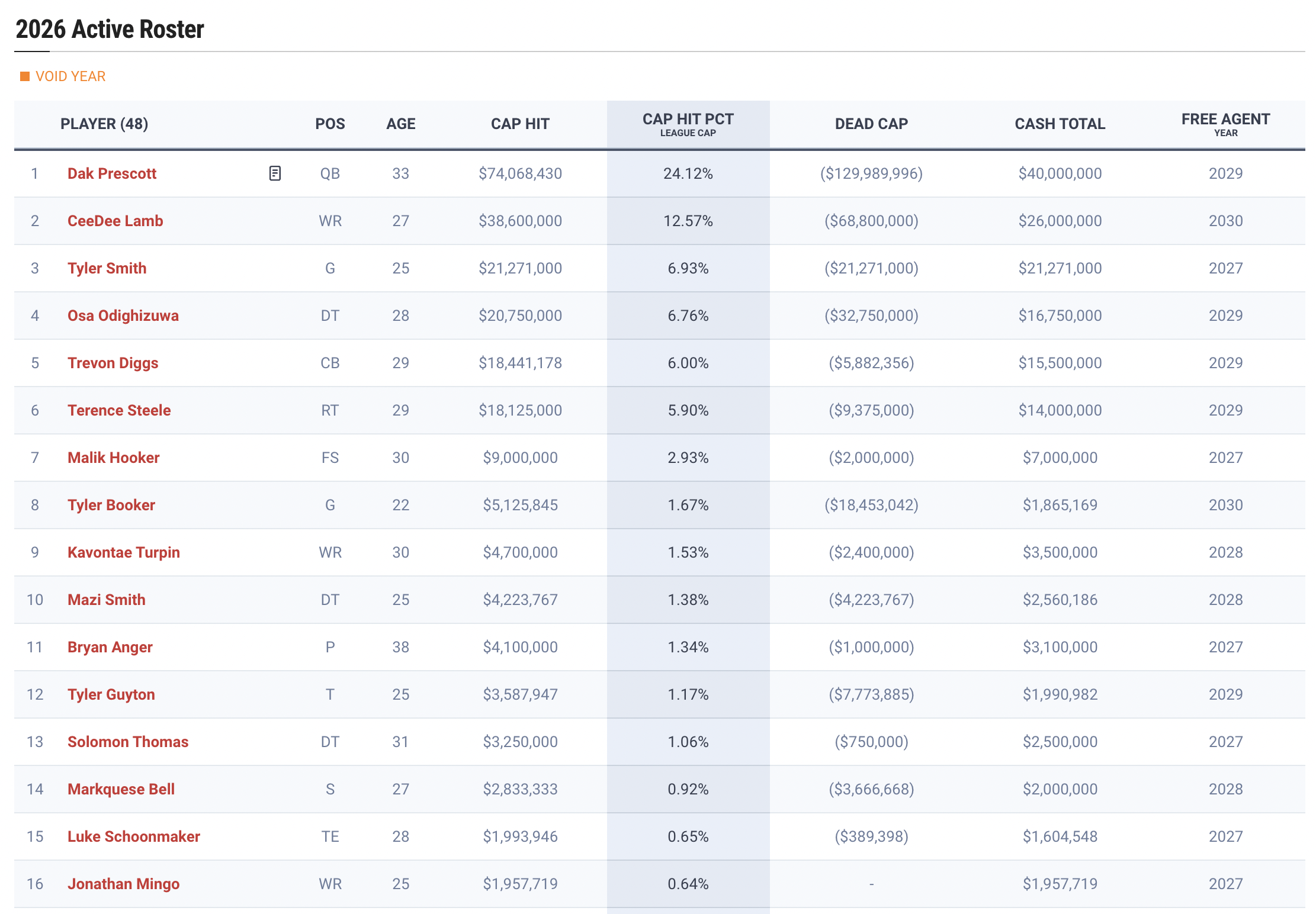This screenshot has width=1316, height=914.
Task: Click the orange Void Year legend square
Action: point(25,76)
